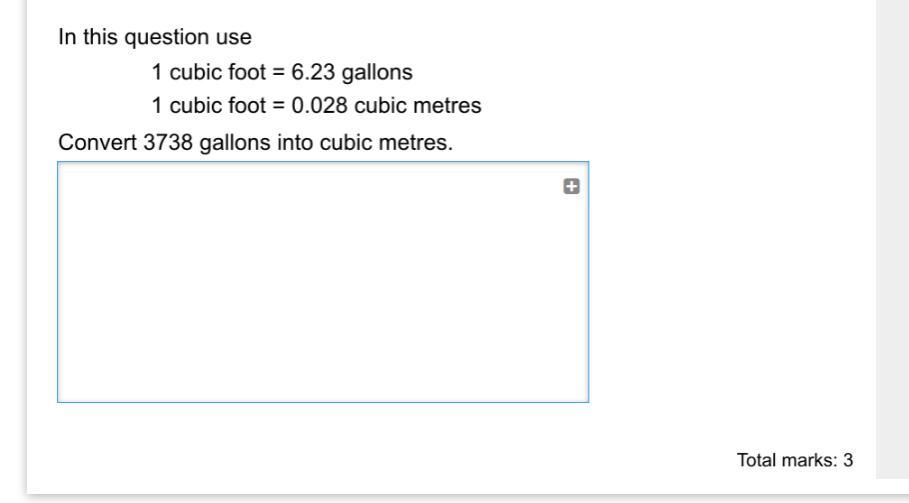
Task: Click the "Convert 3738 gallons" question sentence
Action: [255, 143]
